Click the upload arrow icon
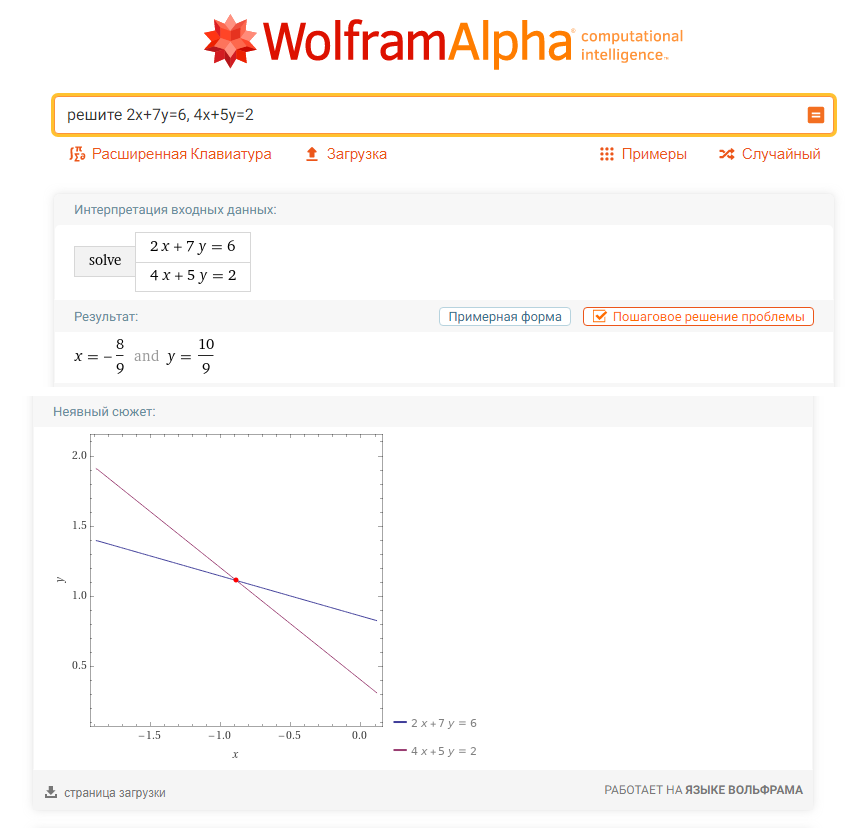868x828 pixels. coord(312,154)
